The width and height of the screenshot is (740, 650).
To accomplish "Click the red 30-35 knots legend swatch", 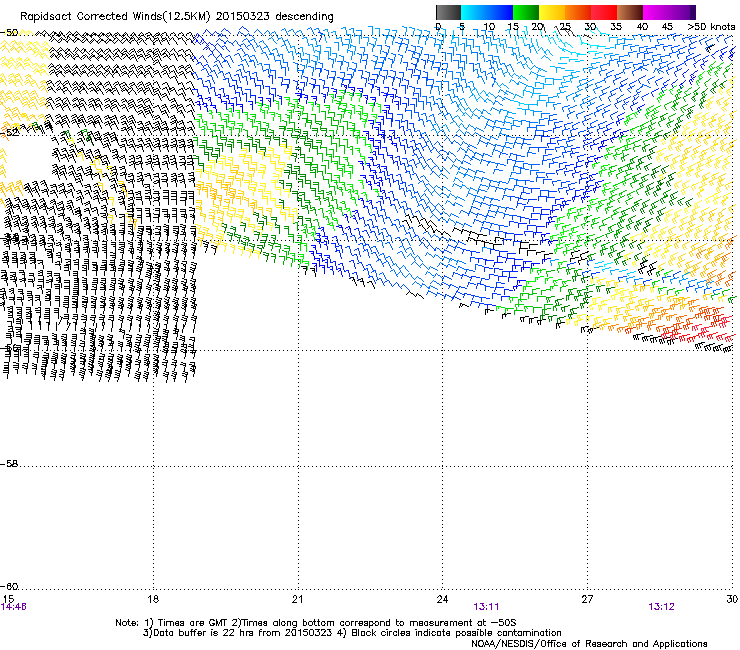I will [x=604, y=12].
